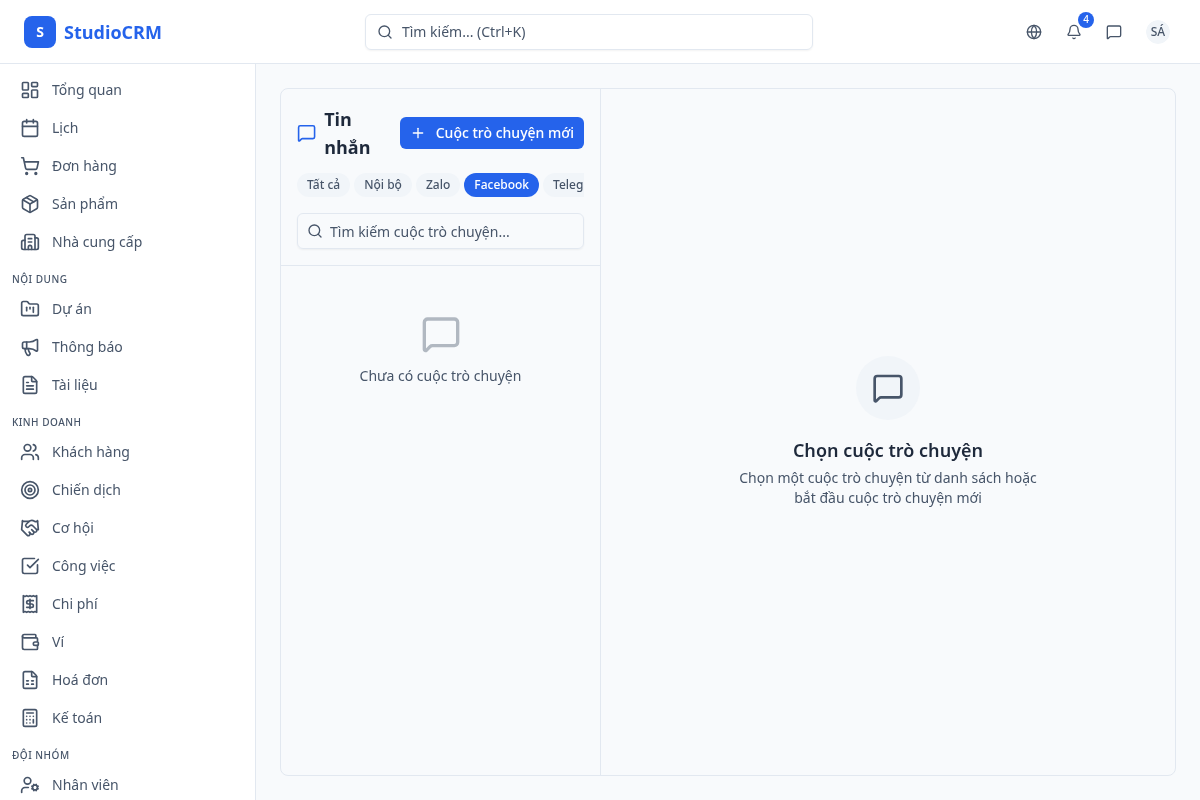Open the language globe selector
1200x800 pixels.
[x=1033, y=32]
